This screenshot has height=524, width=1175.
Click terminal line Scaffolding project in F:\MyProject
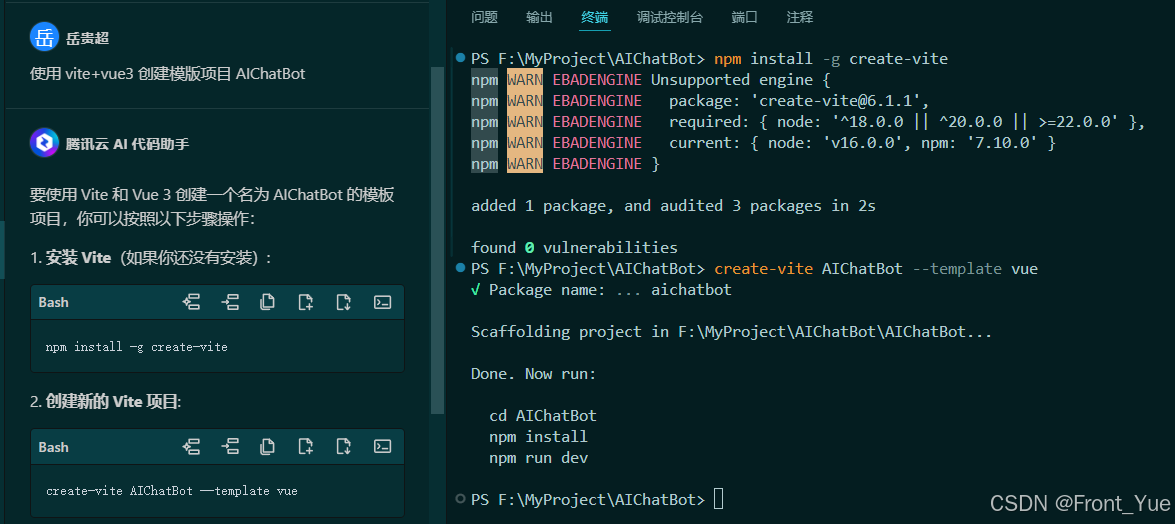coord(731,331)
